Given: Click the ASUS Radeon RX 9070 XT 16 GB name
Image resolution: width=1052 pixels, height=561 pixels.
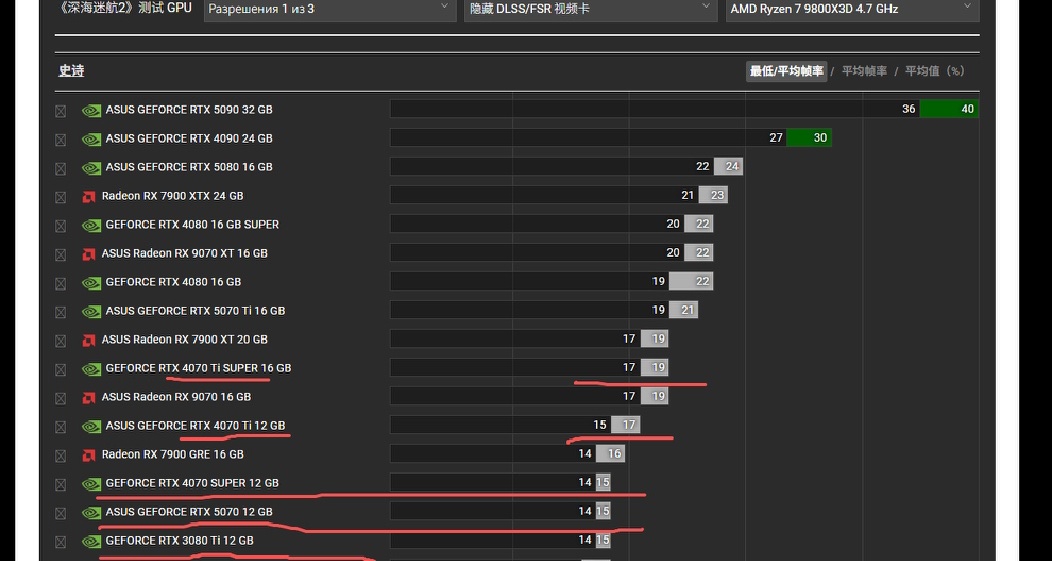Looking at the screenshot, I should click(x=185, y=254).
